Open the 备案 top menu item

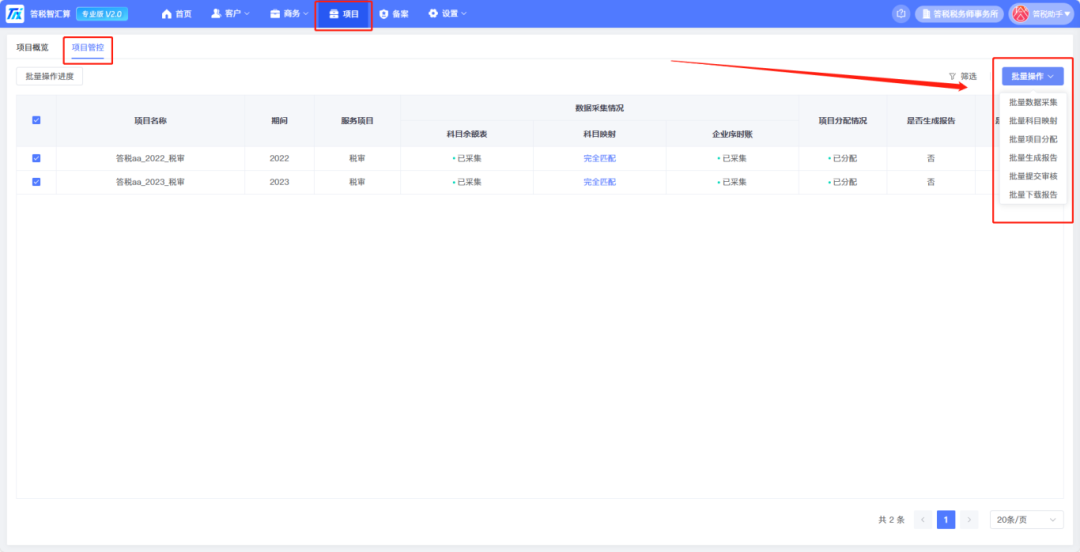(394, 14)
